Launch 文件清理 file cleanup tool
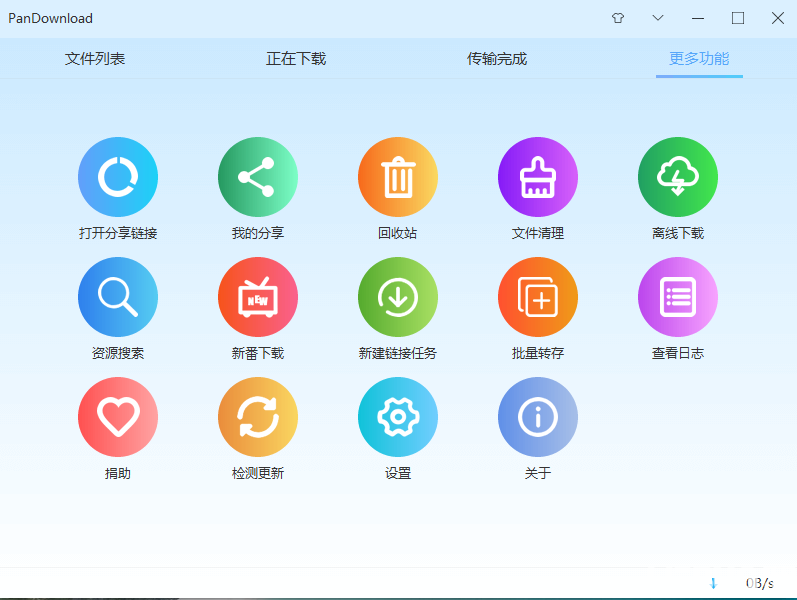Screen dimensions: 797x600 pos(538,177)
